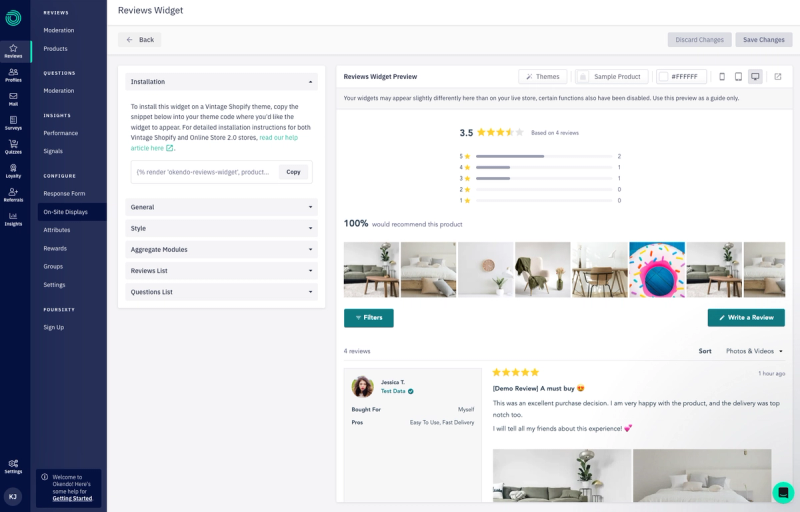This screenshot has height=512, width=800.
Task: Open the Sort Photos & Videos dropdown
Action: coord(754,351)
